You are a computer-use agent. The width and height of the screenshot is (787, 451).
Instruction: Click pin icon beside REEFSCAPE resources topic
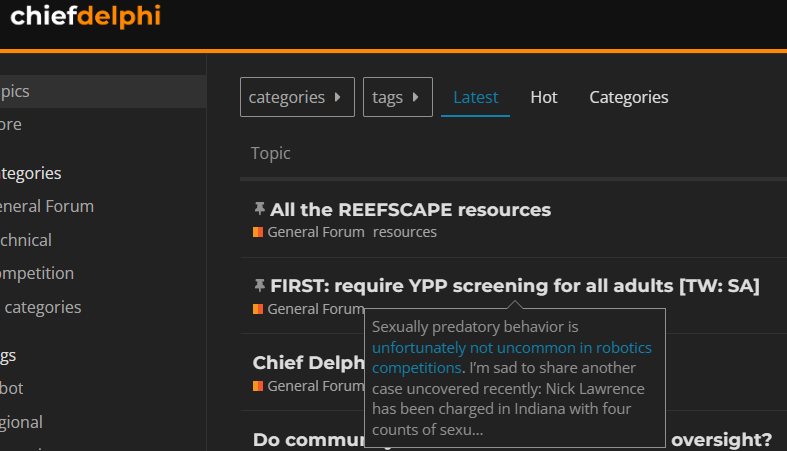pyautogui.click(x=259, y=208)
